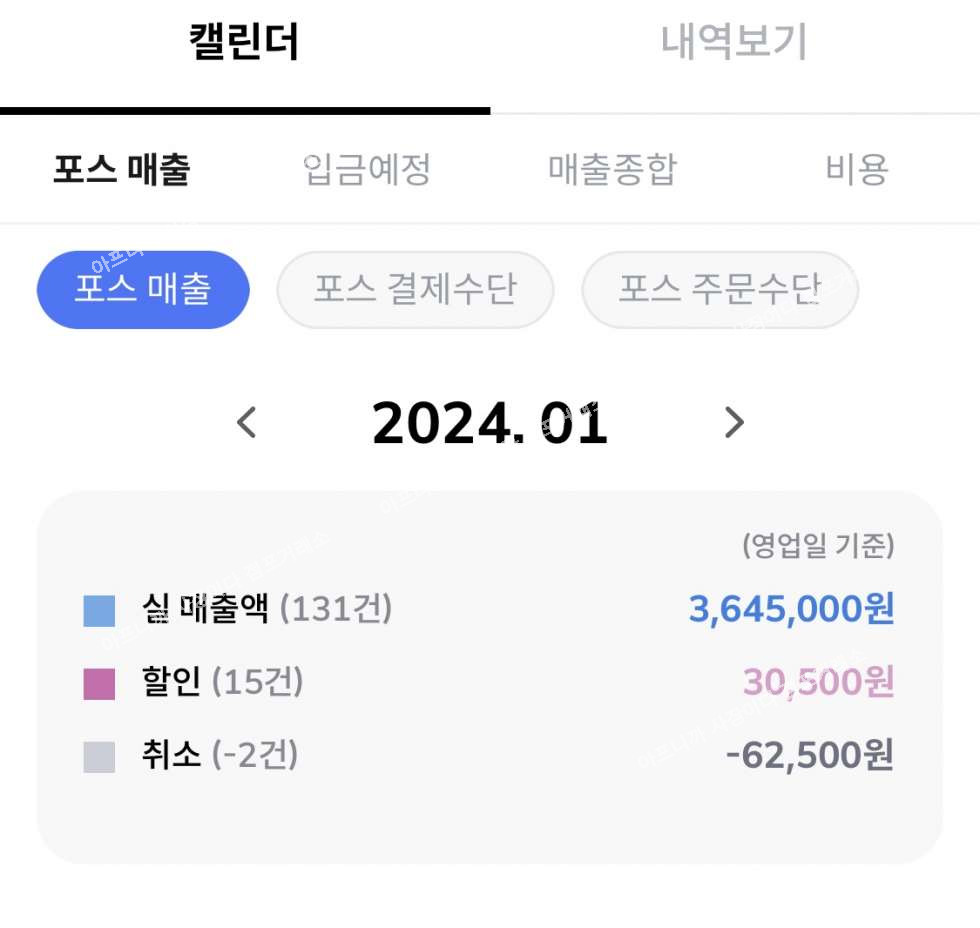
Task: Toggle the 포스 주문수단 filter chip
Action: click(720, 290)
